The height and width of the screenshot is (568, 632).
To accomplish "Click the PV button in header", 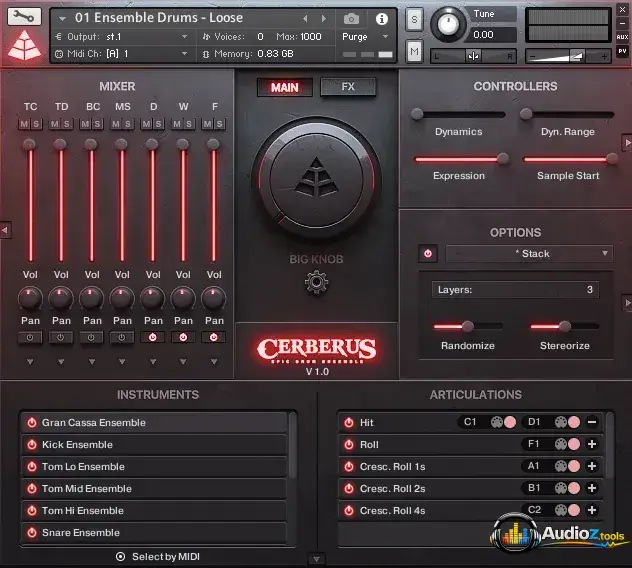I will (622, 51).
